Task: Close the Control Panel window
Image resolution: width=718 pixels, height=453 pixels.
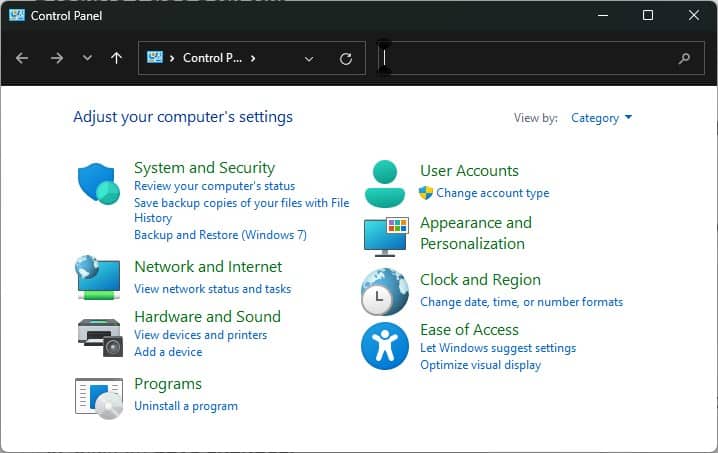Action: tap(694, 16)
